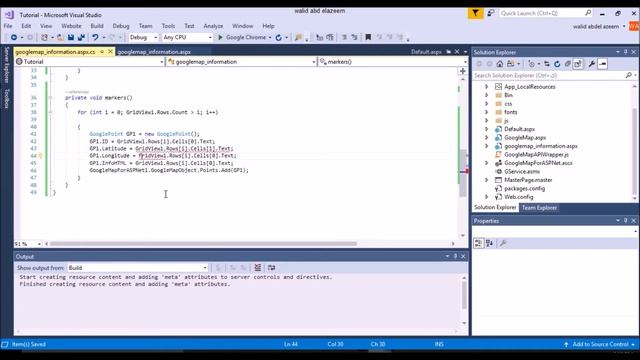Toggle the Bookmark icon in toolbar

click(x=368, y=38)
